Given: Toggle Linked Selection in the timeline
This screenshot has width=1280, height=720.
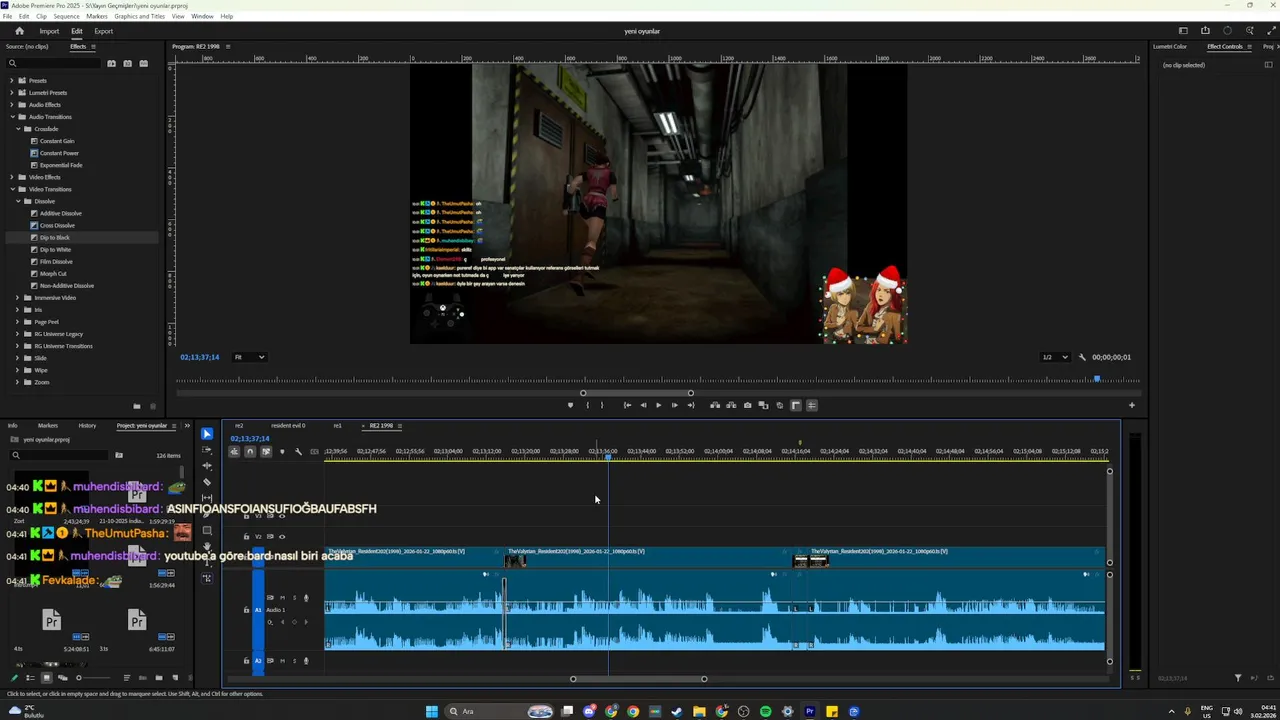Looking at the screenshot, I should [266, 452].
